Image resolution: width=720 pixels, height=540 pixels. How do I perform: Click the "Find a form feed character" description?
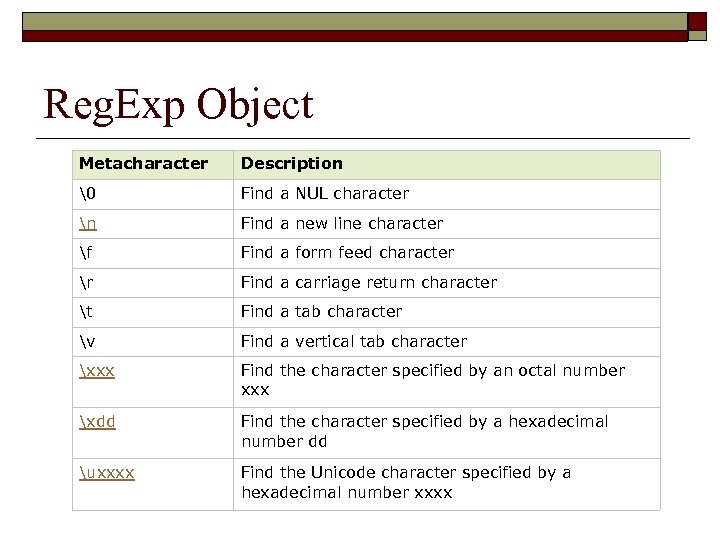click(348, 253)
